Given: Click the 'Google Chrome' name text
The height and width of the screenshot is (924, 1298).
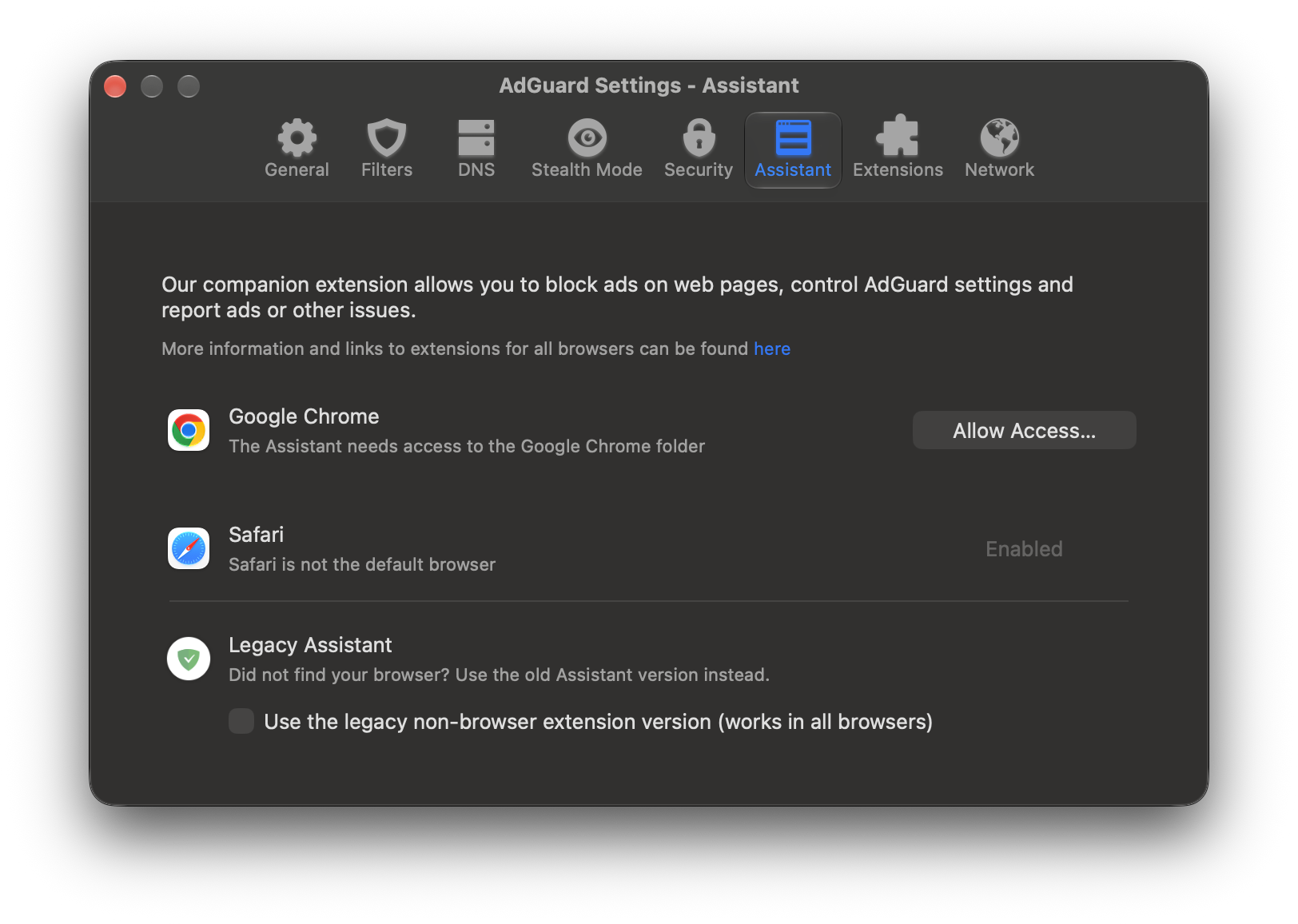Looking at the screenshot, I should (304, 416).
